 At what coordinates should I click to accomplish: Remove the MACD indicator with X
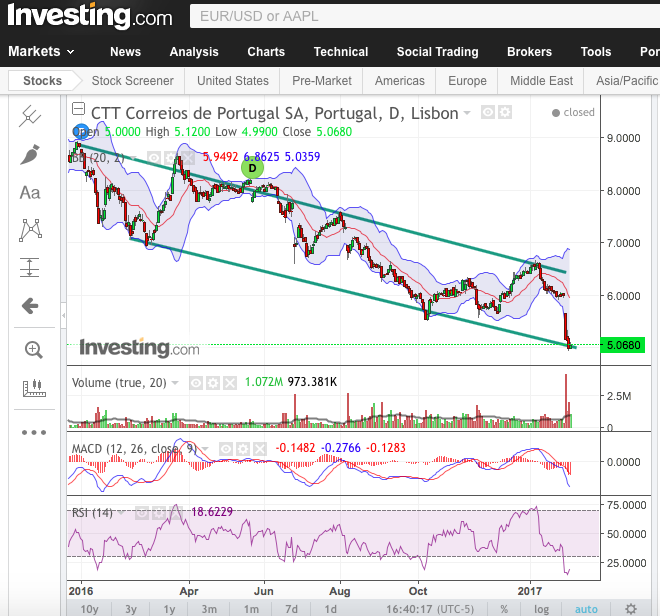pos(260,449)
